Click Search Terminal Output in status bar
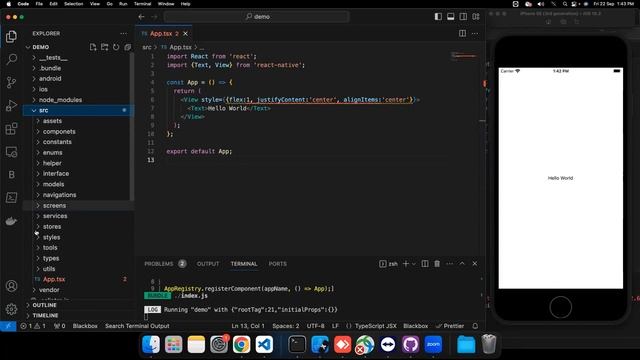This screenshot has height=360, width=640. pos(137,326)
